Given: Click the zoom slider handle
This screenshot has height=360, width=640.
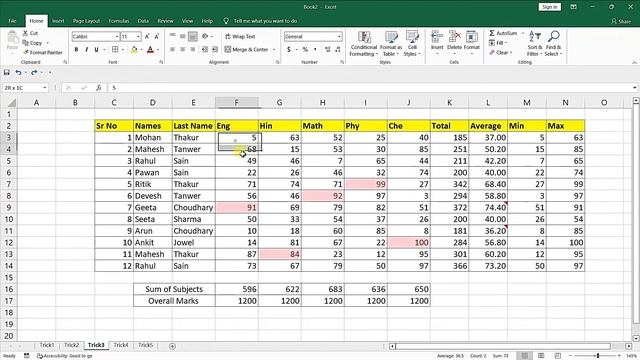Looking at the screenshot, I should pos(598,356).
